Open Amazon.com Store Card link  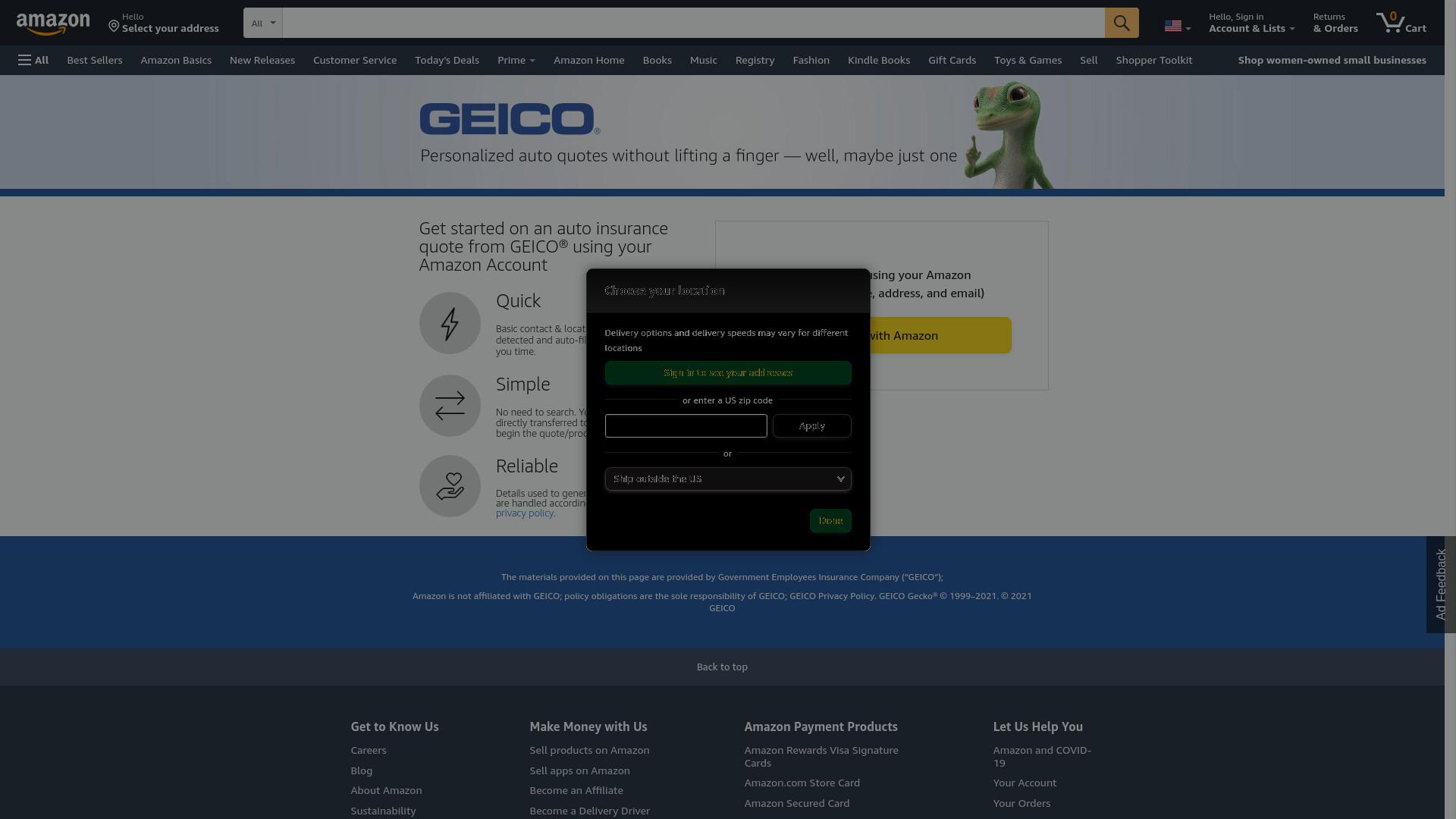coord(802,783)
